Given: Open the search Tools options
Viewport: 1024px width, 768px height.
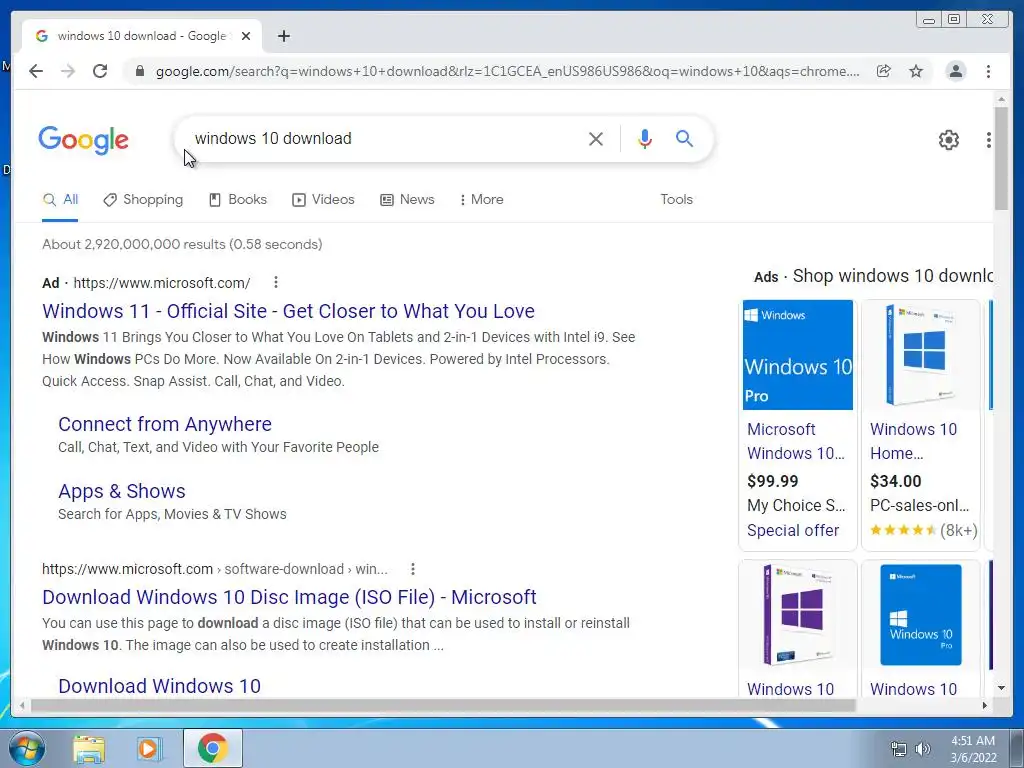Looking at the screenshot, I should pos(676,200).
